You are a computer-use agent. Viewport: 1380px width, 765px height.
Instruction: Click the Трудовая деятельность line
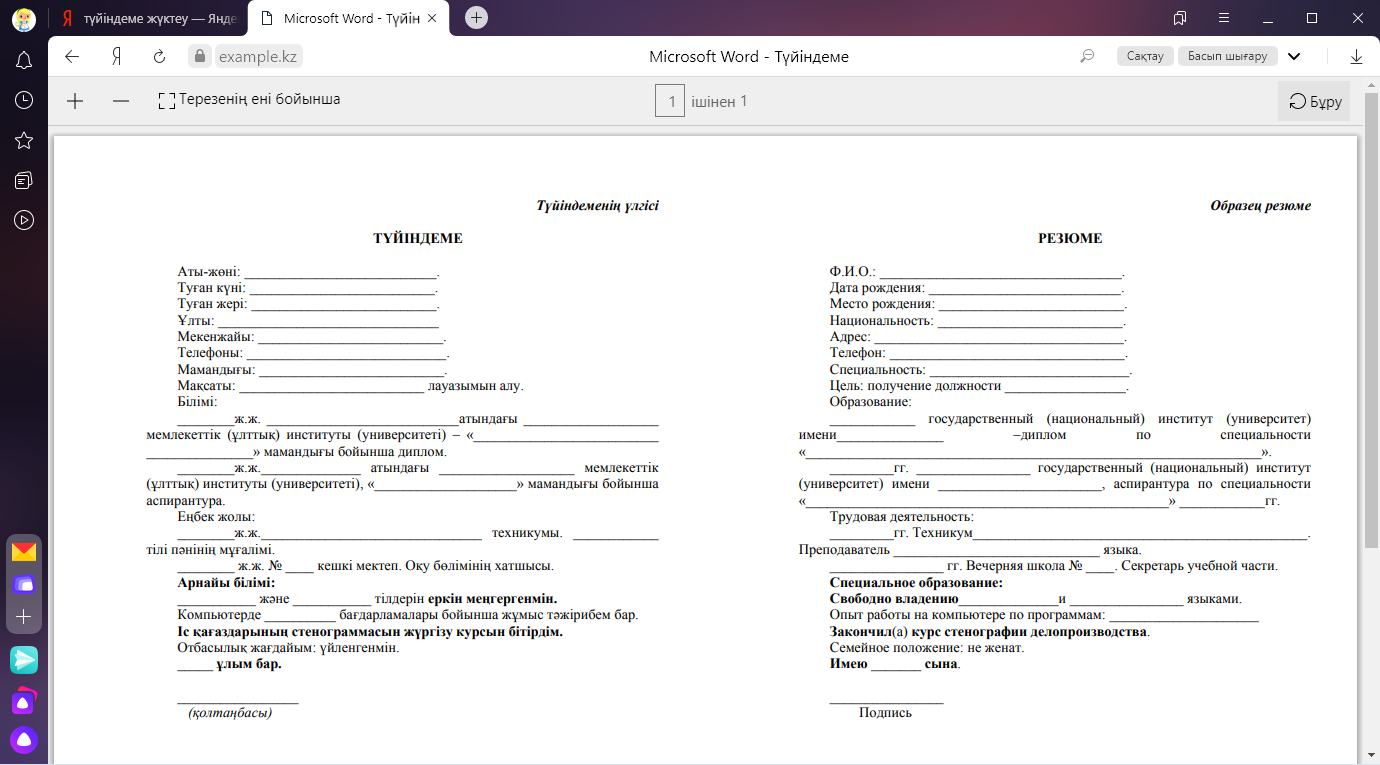(x=902, y=517)
